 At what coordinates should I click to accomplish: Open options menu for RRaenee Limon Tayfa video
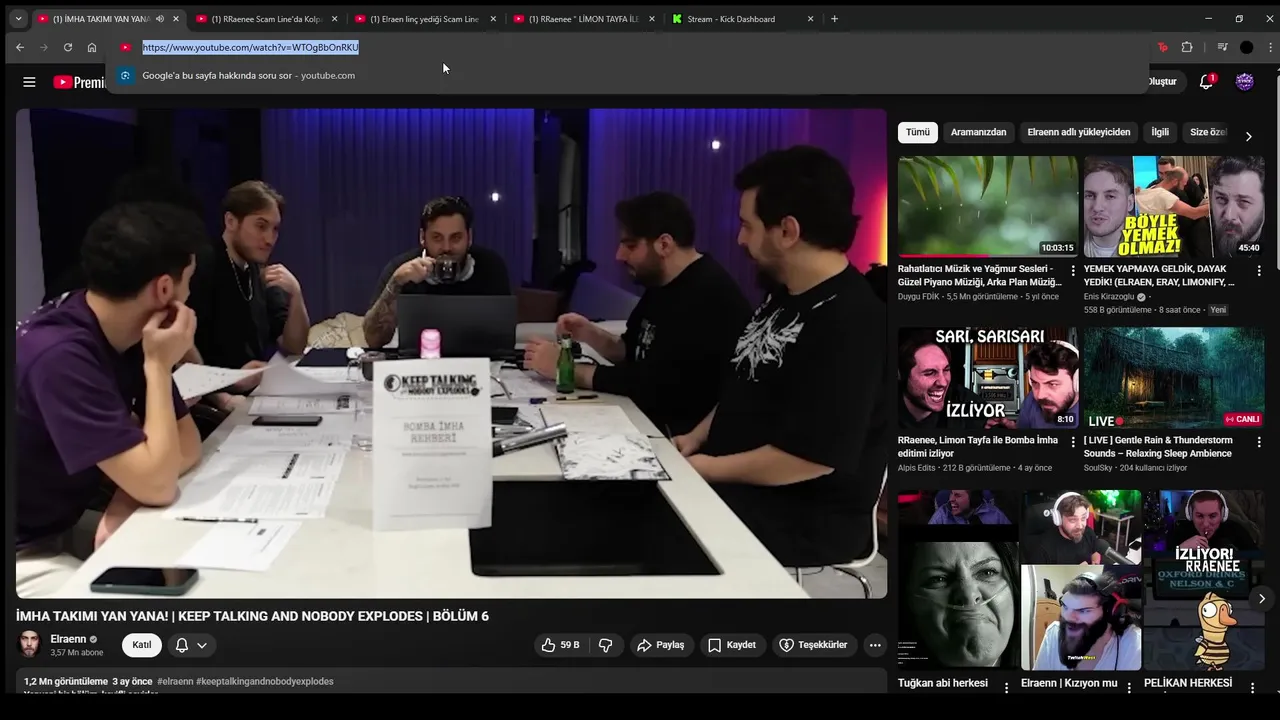click(1073, 442)
